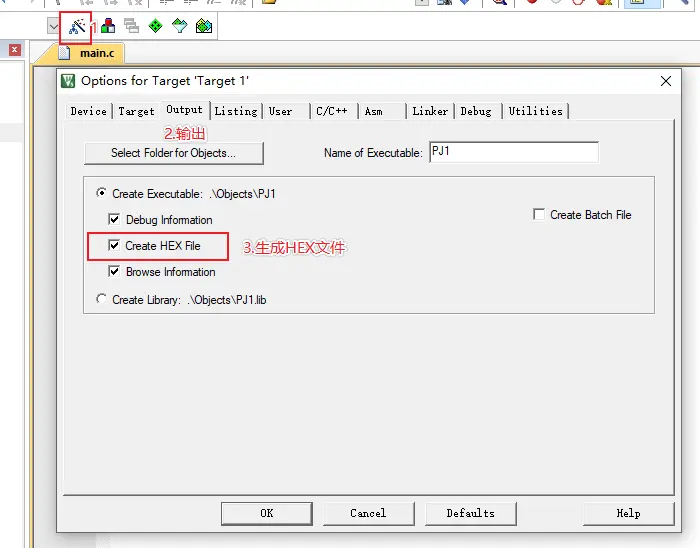Screen dimensions: 700x548
Task: Close the Options for Target dialog
Action: tap(666, 81)
